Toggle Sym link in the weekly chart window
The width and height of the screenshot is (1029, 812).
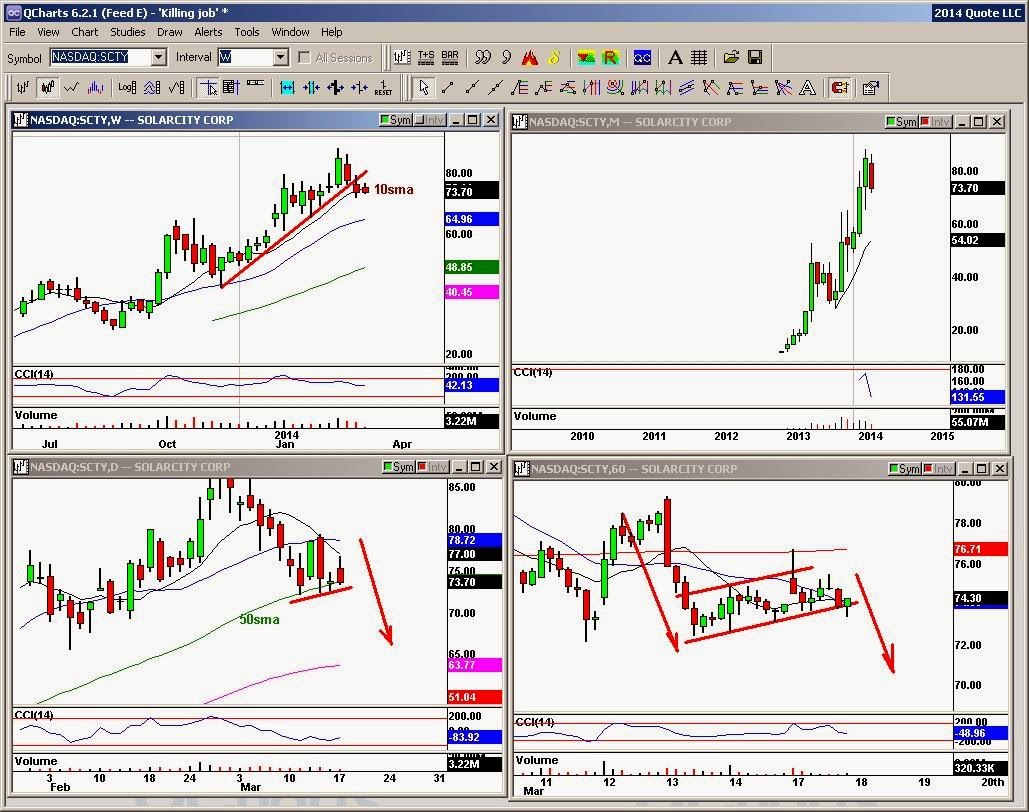pos(396,120)
